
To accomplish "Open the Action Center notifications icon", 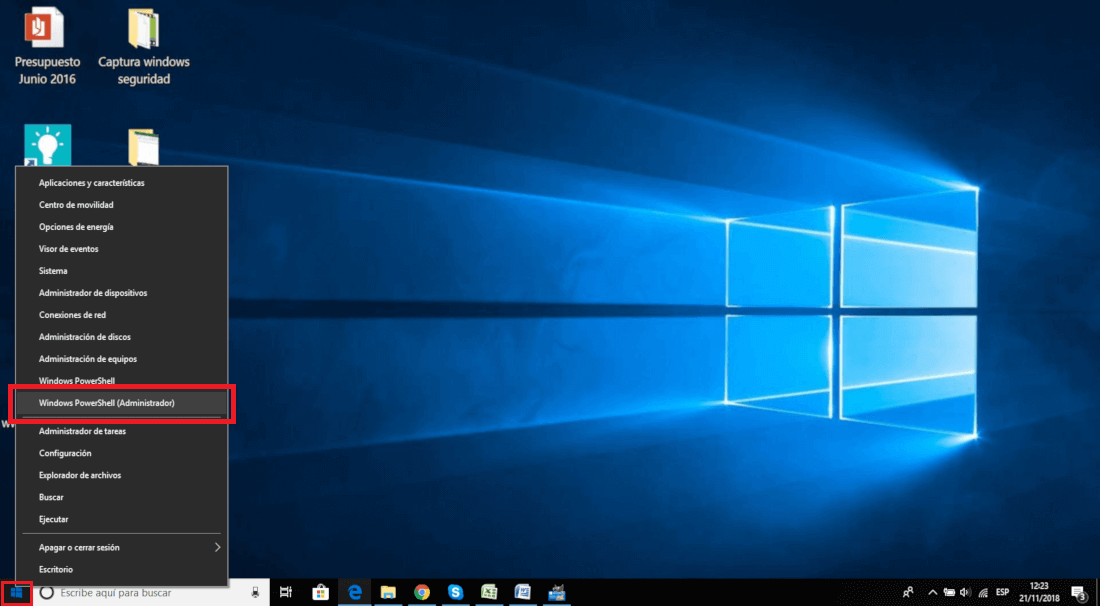I will tap(1078, 593).
